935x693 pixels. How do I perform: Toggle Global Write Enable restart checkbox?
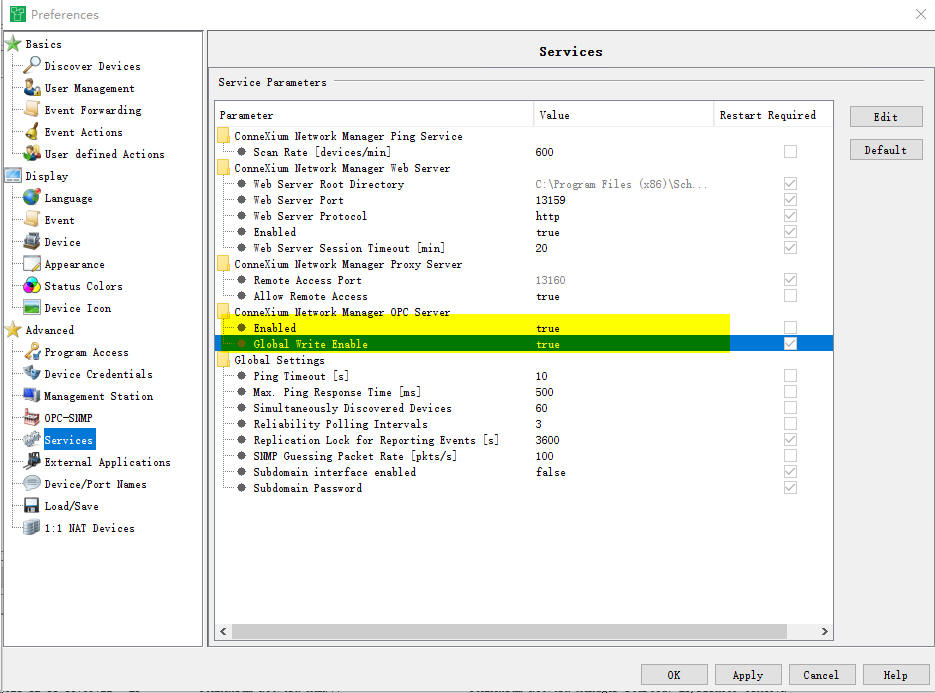tap(790, 344)
